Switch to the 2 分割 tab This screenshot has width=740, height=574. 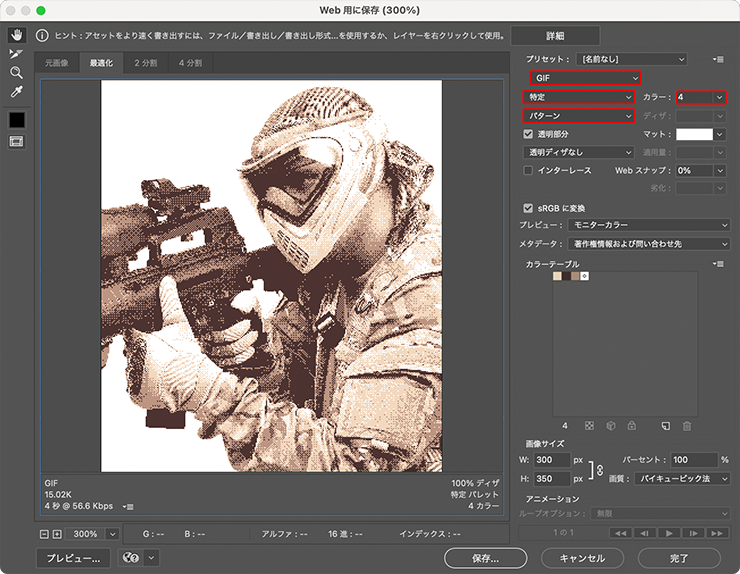pyautogui.click(x=146, y=63)
